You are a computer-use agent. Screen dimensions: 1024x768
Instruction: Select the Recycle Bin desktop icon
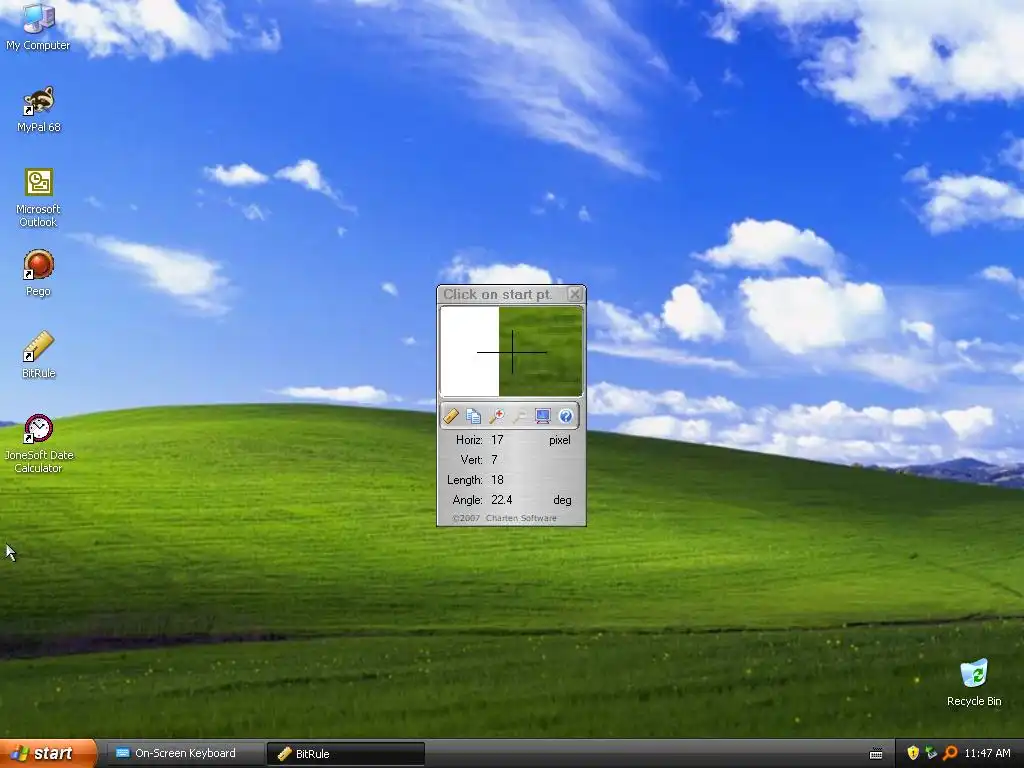974,682
